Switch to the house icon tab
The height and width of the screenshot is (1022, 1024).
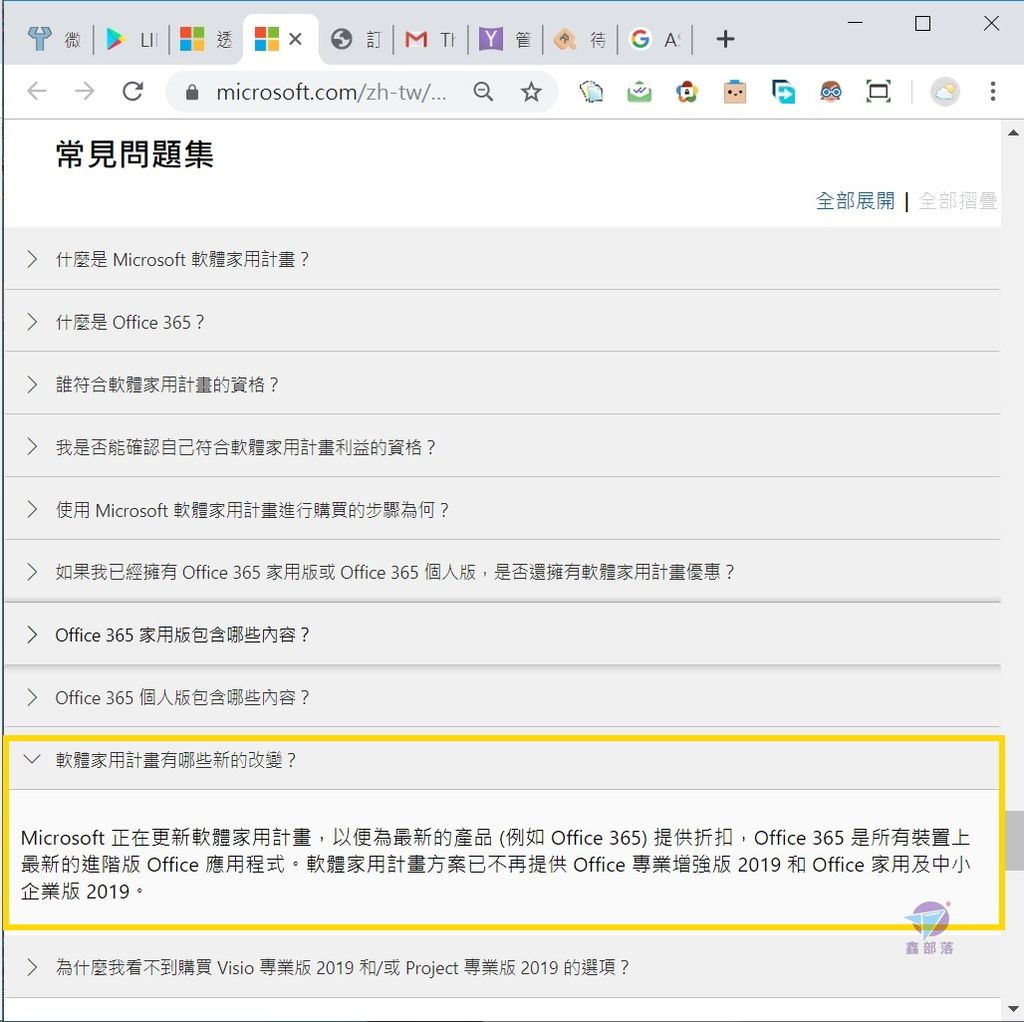(580, 39)
